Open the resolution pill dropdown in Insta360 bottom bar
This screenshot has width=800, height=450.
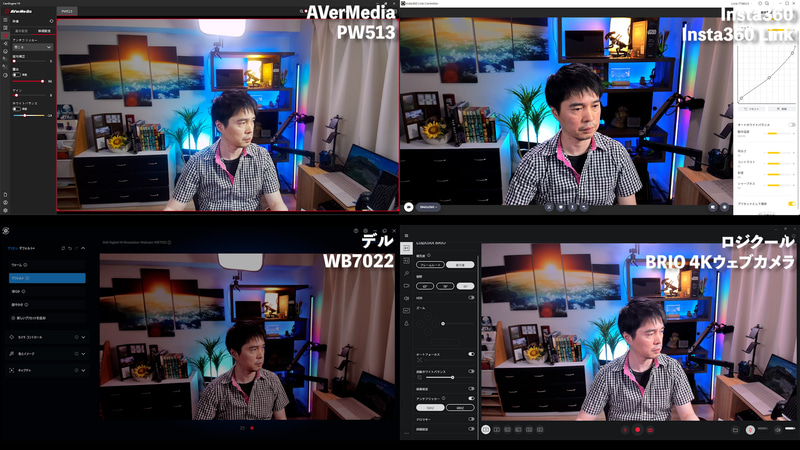click(428, 207)
